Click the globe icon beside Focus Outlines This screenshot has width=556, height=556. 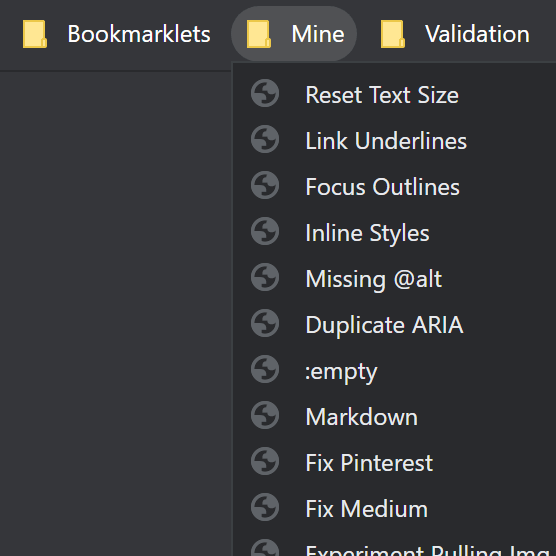pos(265,185)
